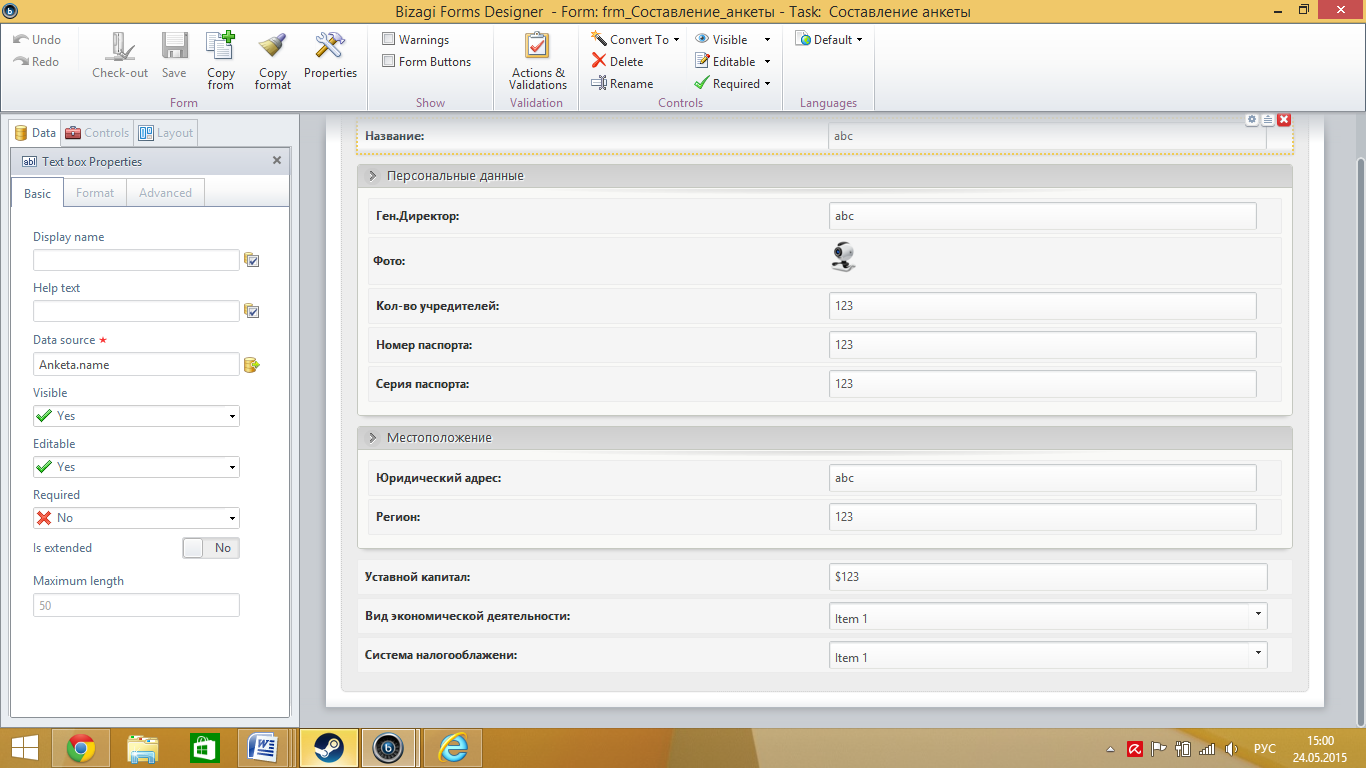Click Ген.Директор text box
1366x768 pixels.
click(x=1042, y=216)
